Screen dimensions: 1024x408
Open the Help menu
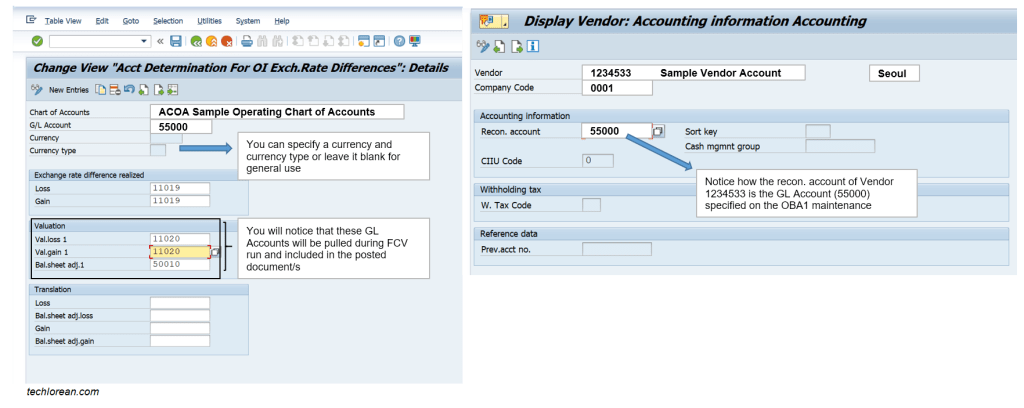(281, 21)
